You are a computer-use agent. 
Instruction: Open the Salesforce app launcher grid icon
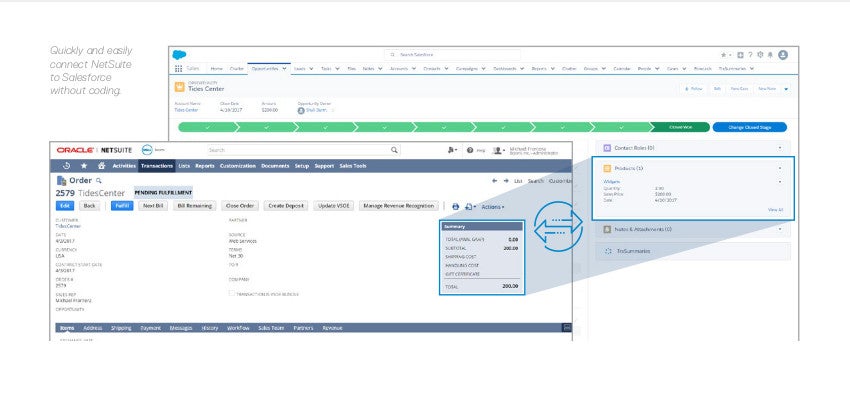click(x=178, y=69)
